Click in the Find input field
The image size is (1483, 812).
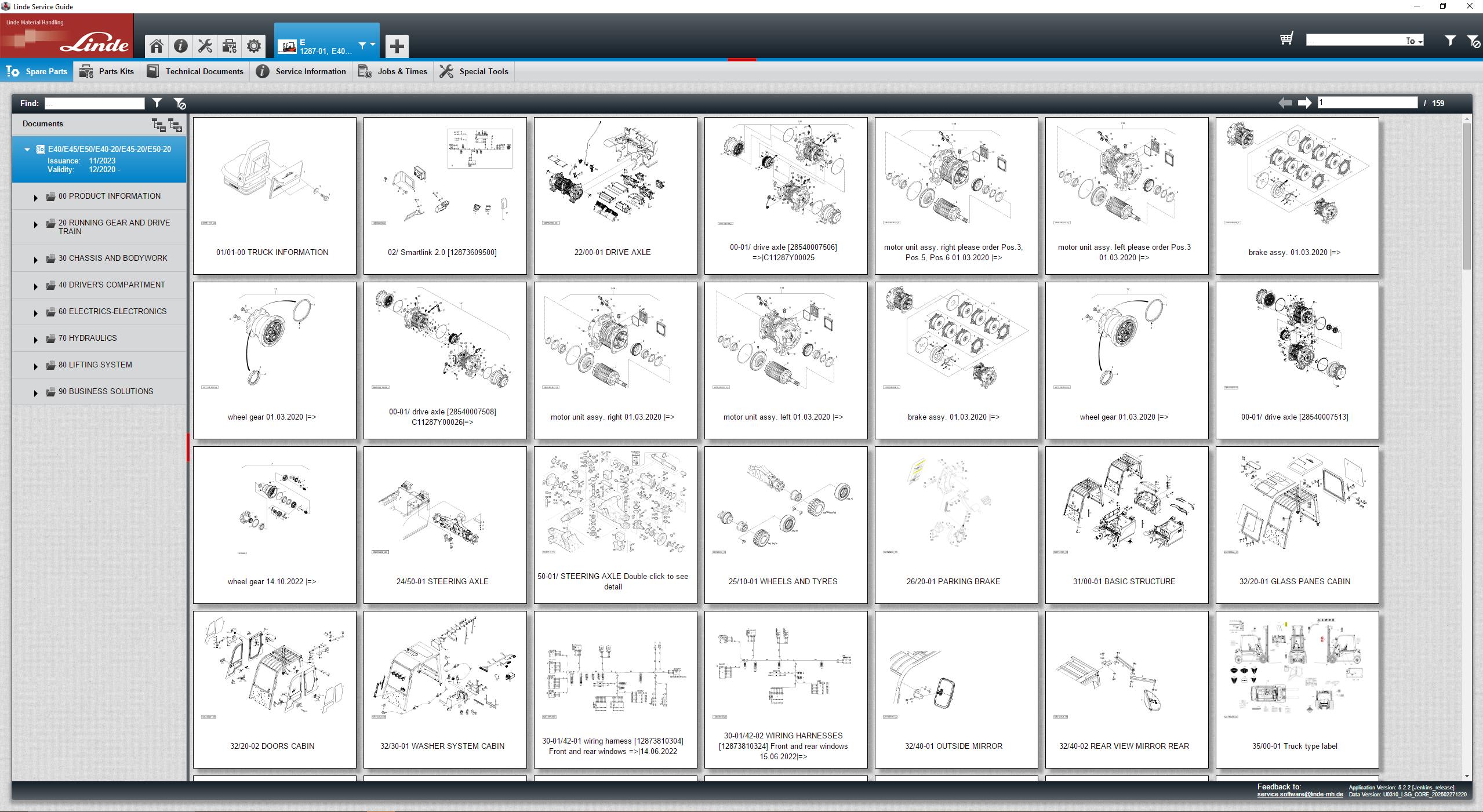94,103
